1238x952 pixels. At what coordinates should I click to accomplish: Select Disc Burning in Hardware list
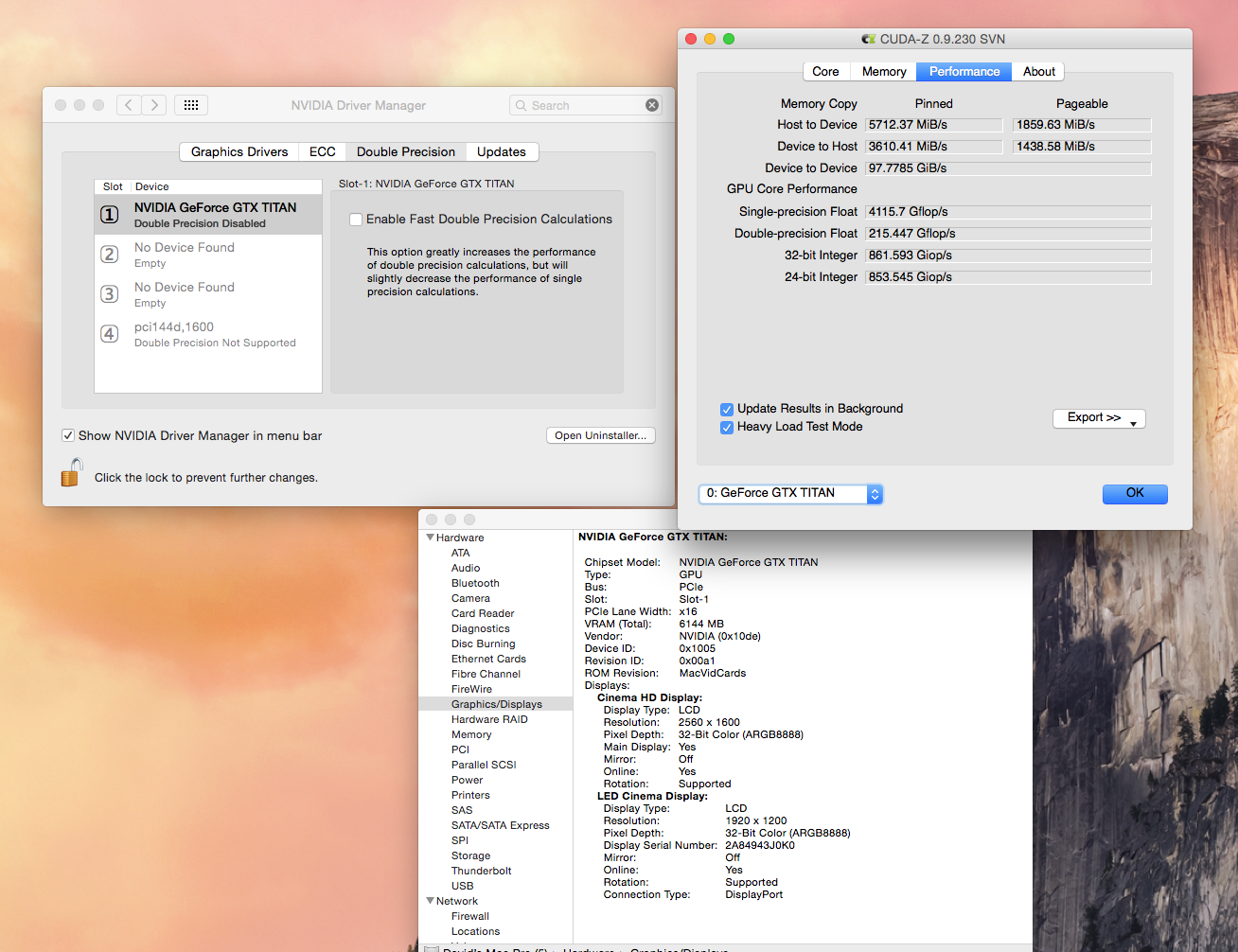pos(484,643)
